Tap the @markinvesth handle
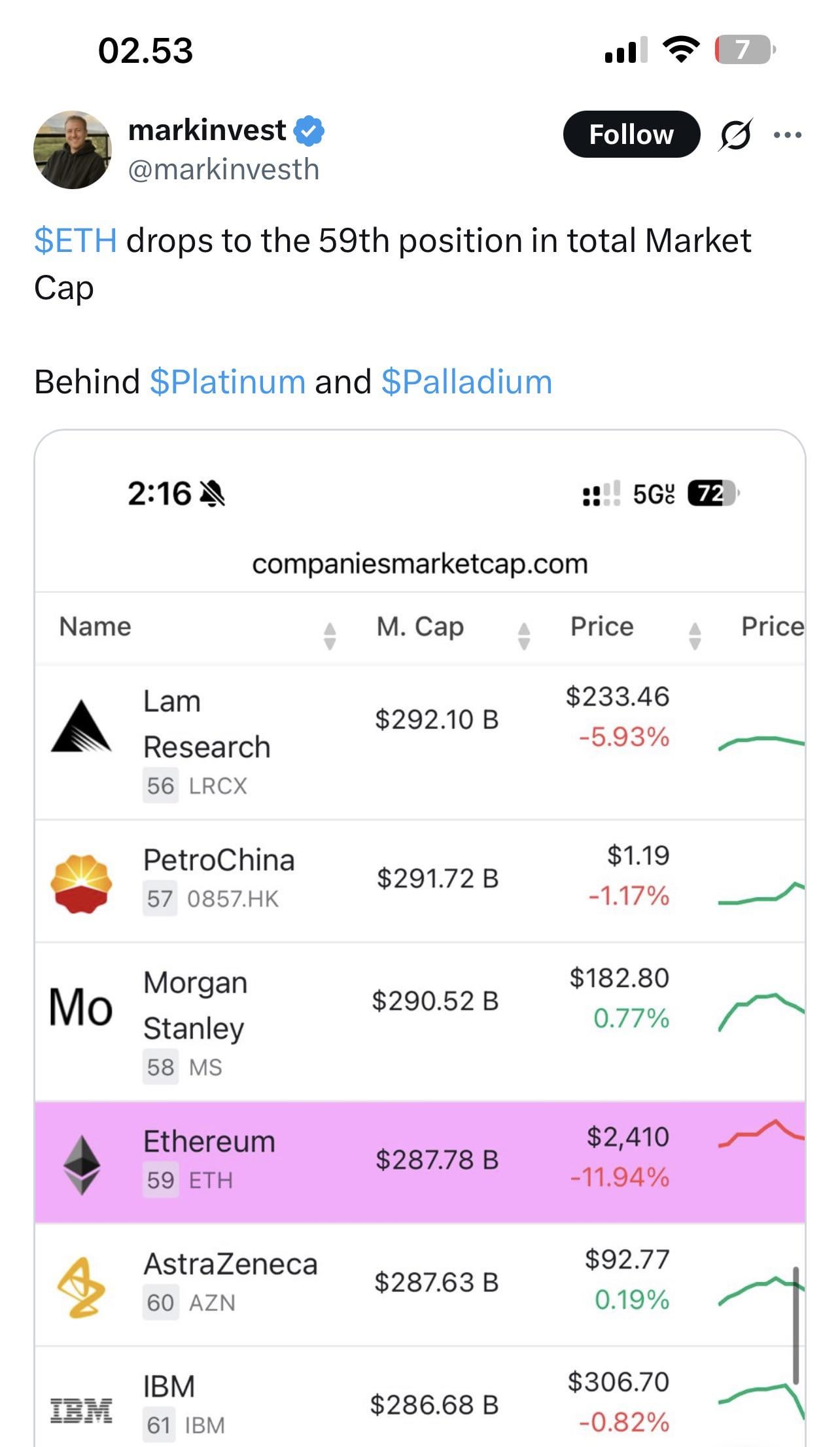Viewport: 840px width, 1447px height. coord(224,170)
